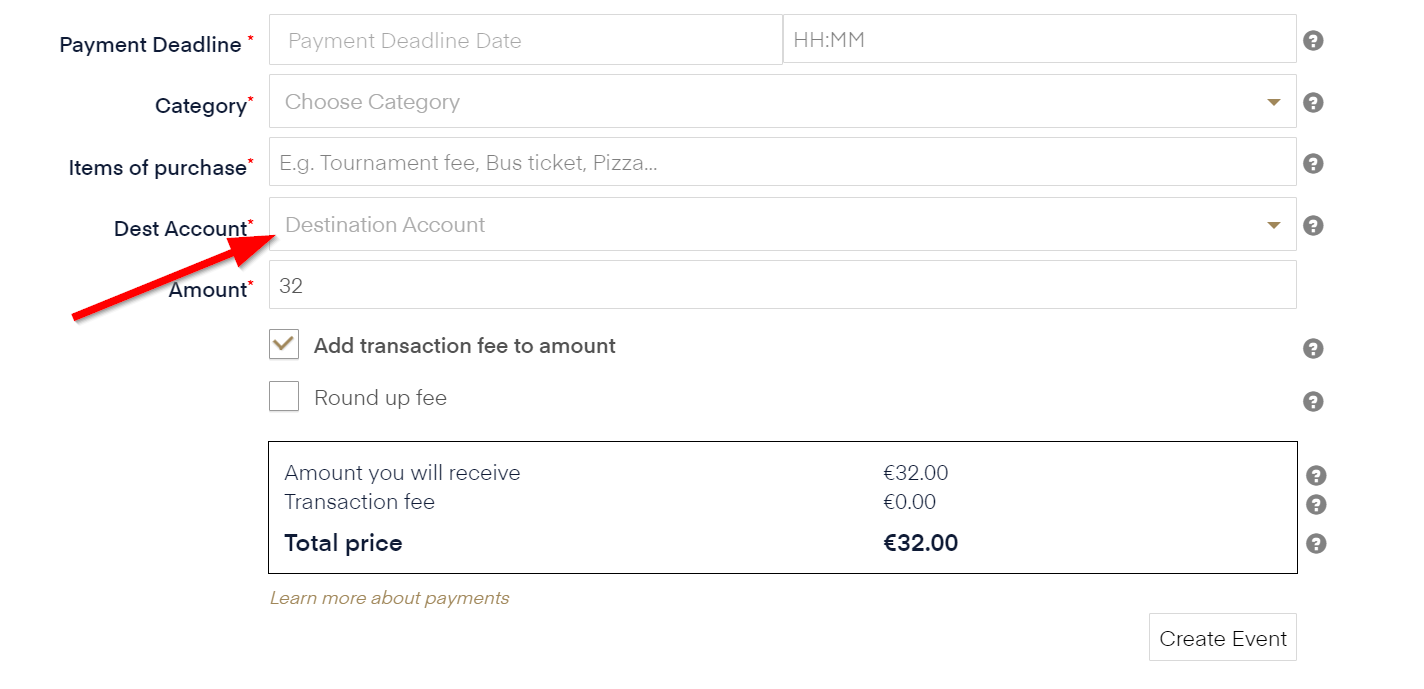Click the Amount input field
Image resolution: width=1424 pixels, height=689 pixels.
[782, 286]
